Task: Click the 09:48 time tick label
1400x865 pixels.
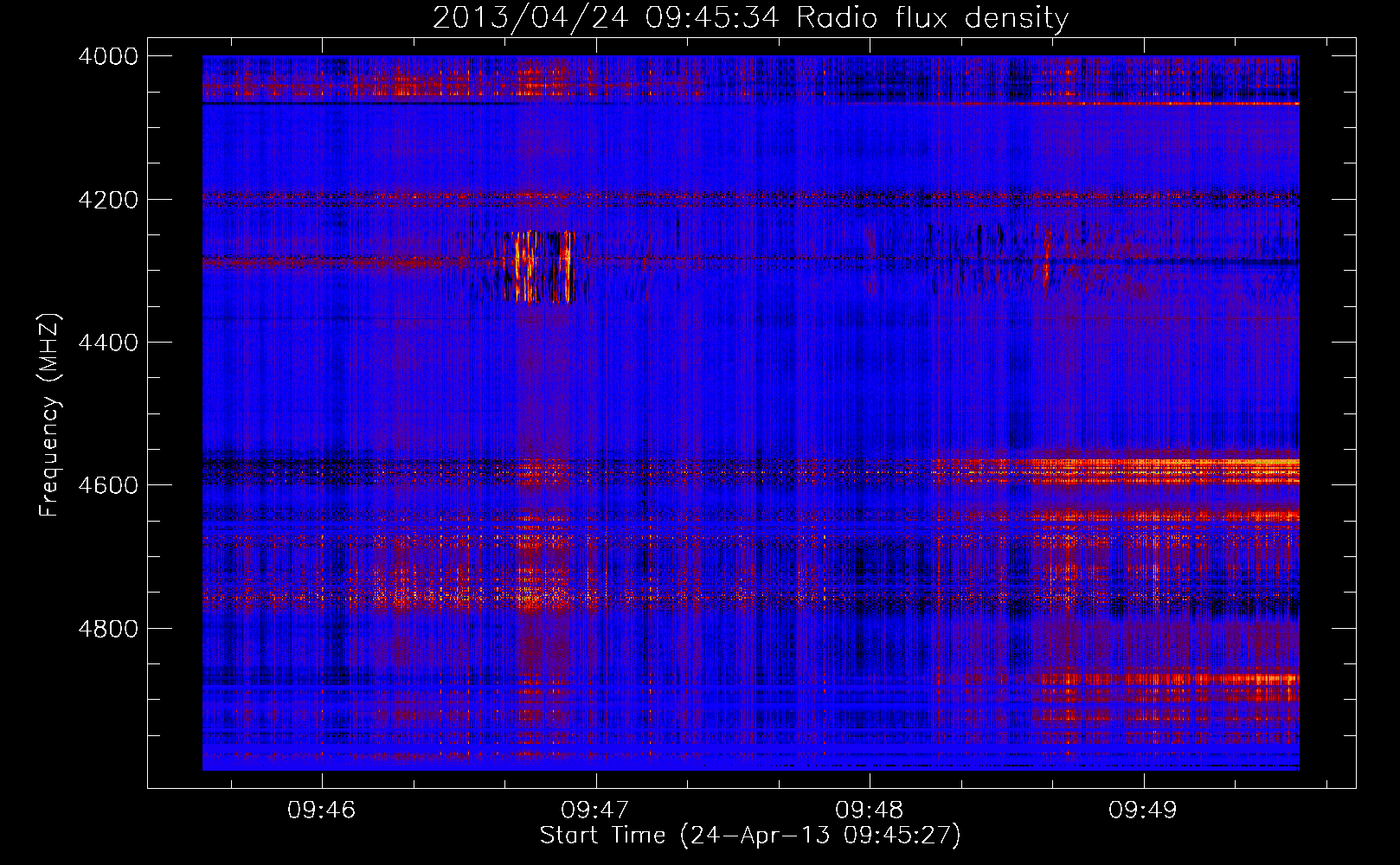Action: [870, 810]
